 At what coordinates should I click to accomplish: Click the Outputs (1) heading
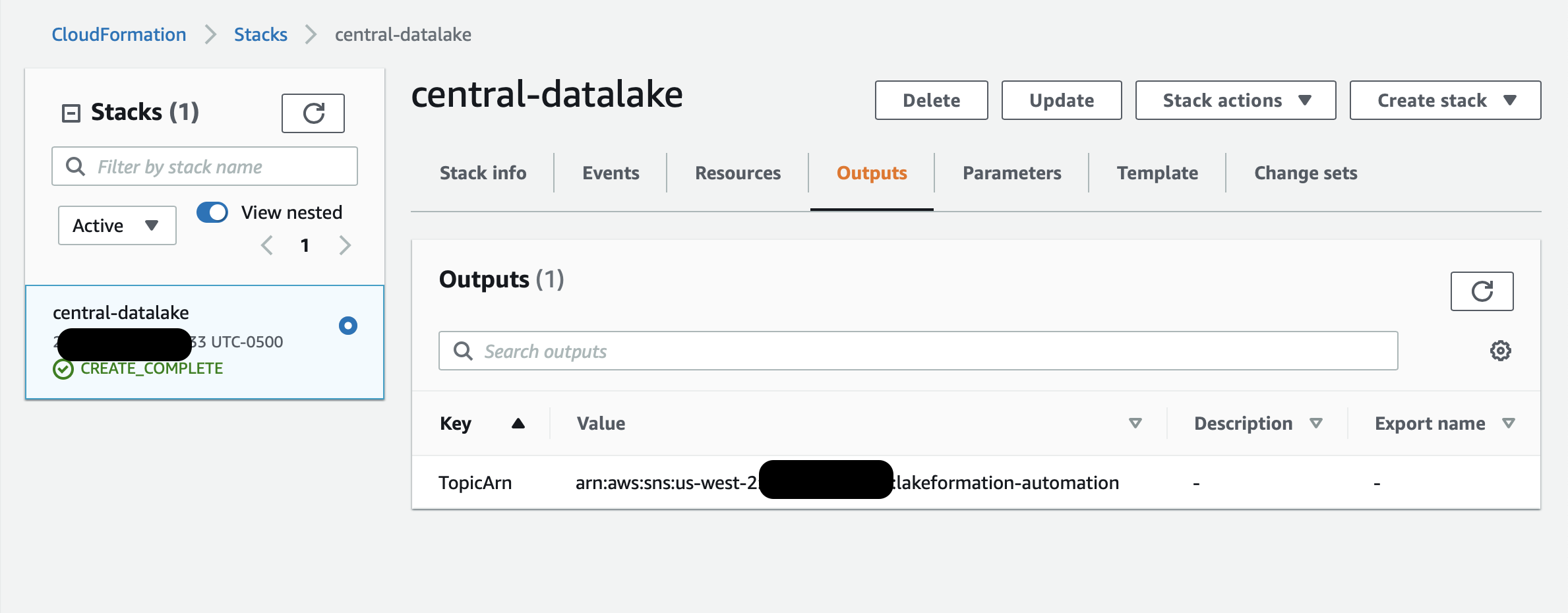click(x=501, y=279)
